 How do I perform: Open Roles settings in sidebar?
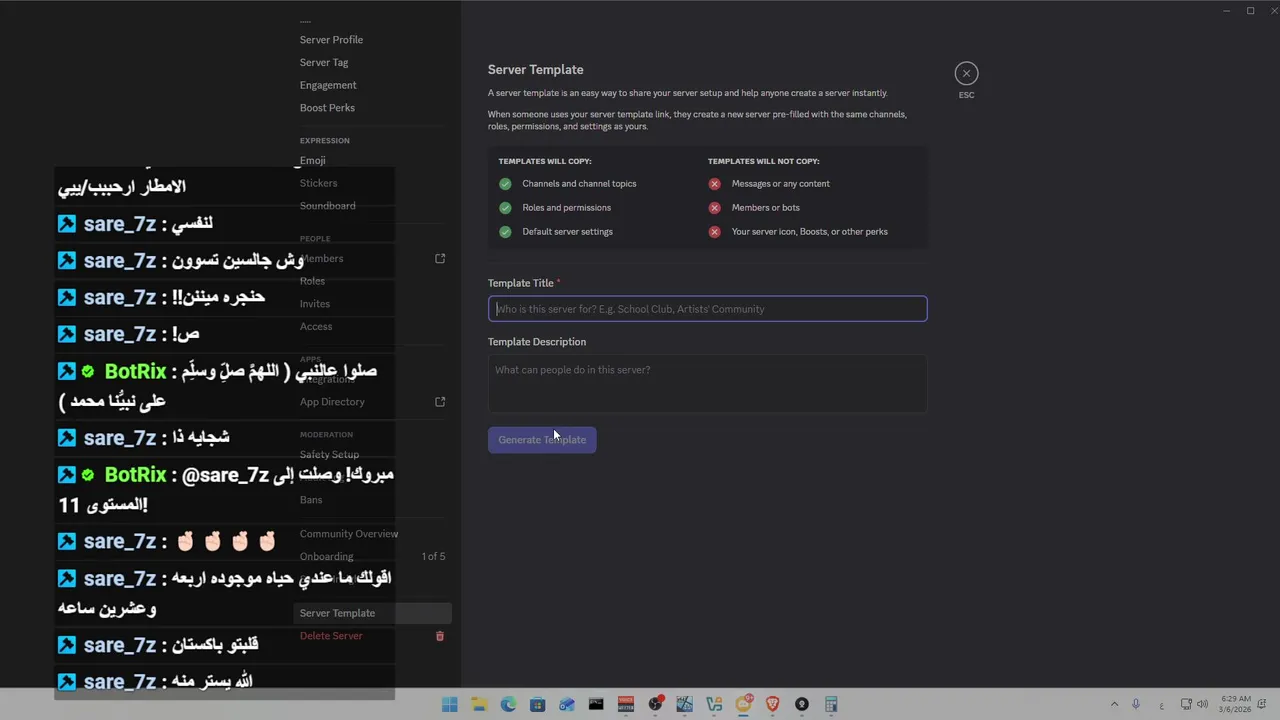point(312,282)
